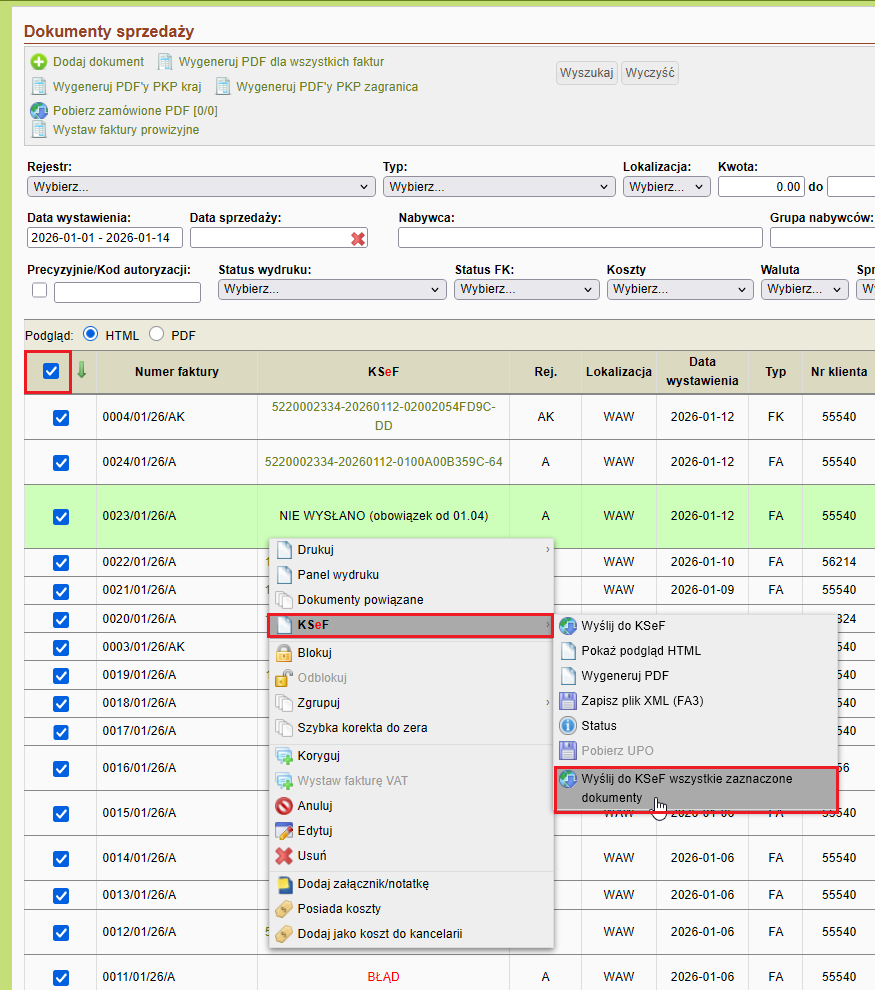Uncheck the checkbox for invoice 0004/01/26/AK
This screenshot has height=990, width=875.
60,418
